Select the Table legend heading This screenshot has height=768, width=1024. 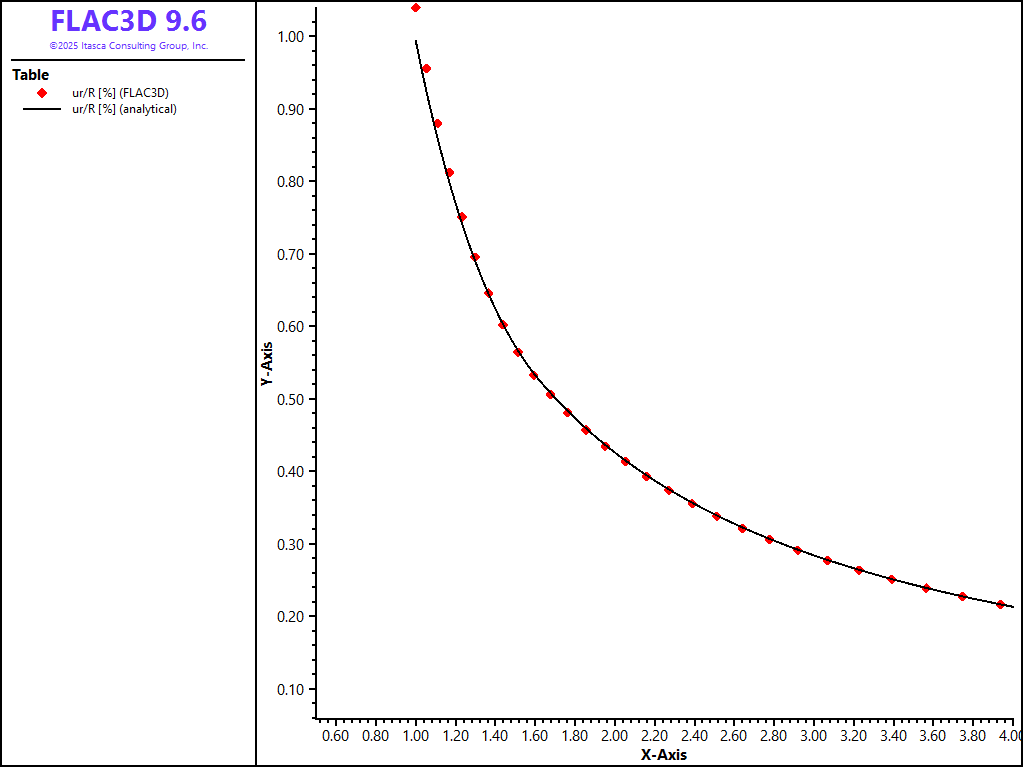[x=30, y=75]
